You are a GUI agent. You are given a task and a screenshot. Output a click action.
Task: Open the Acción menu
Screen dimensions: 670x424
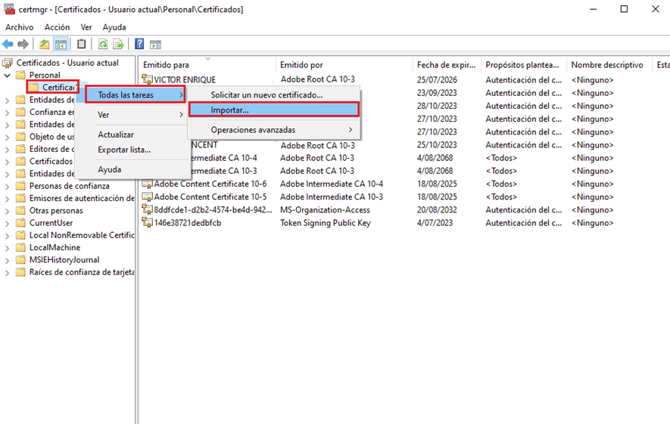coord(57,27)
